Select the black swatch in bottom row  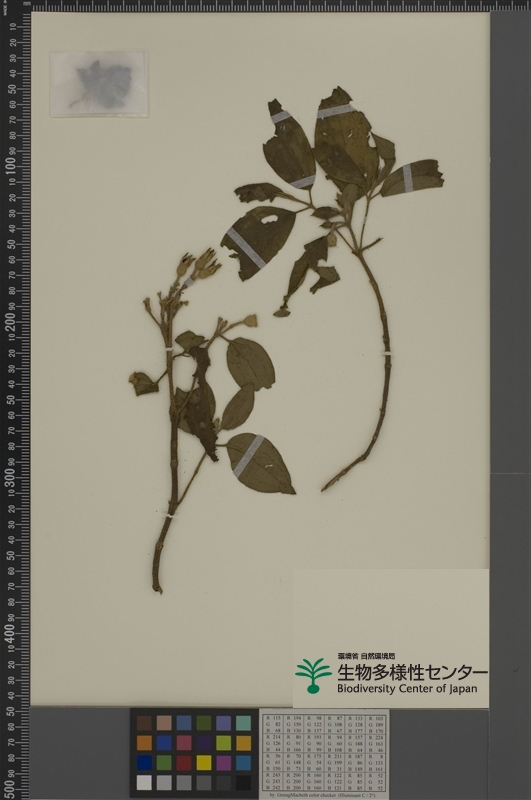click(x=243, y=783)
